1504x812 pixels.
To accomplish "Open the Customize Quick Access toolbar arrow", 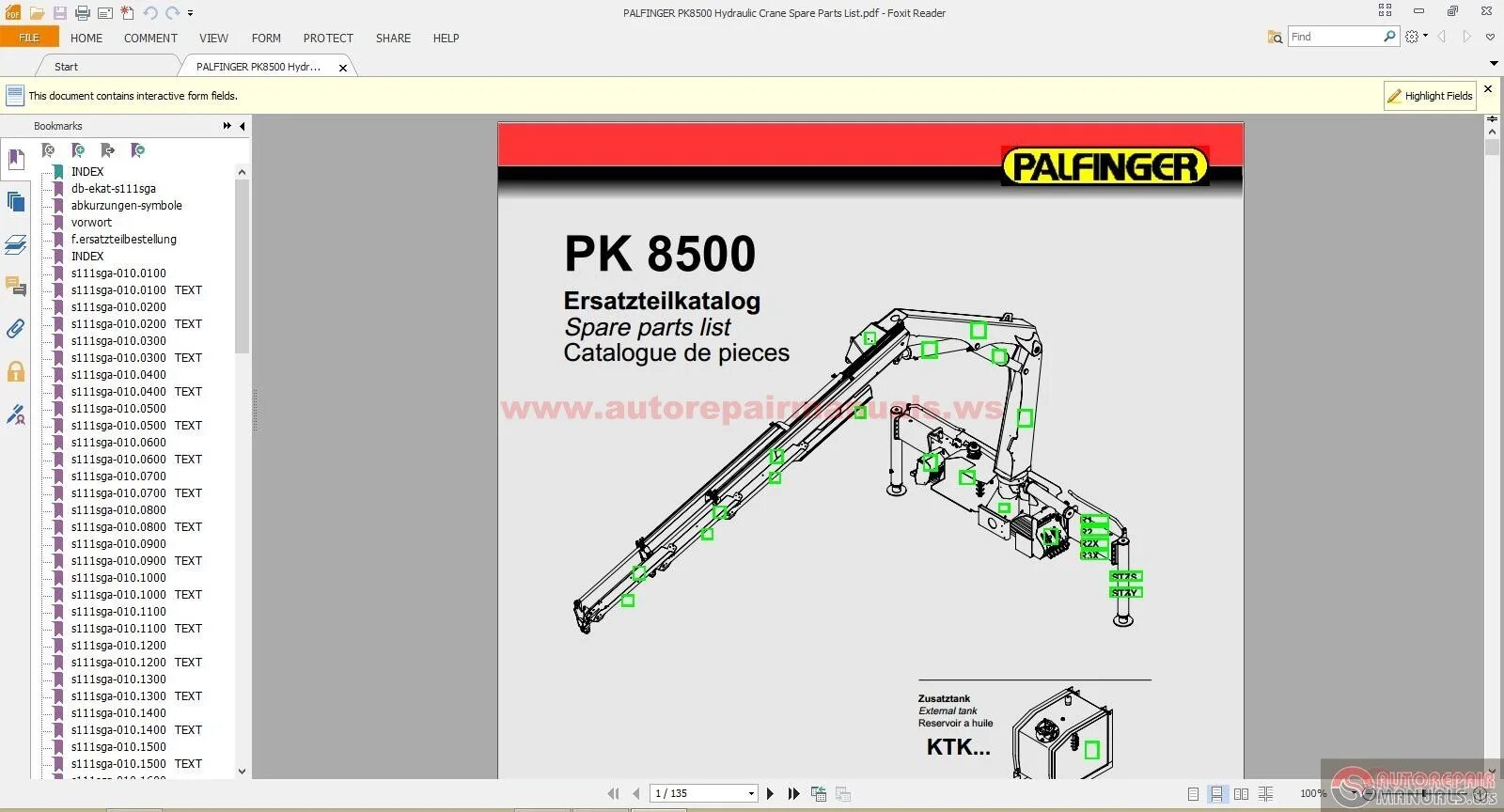I will coord(191,13).
